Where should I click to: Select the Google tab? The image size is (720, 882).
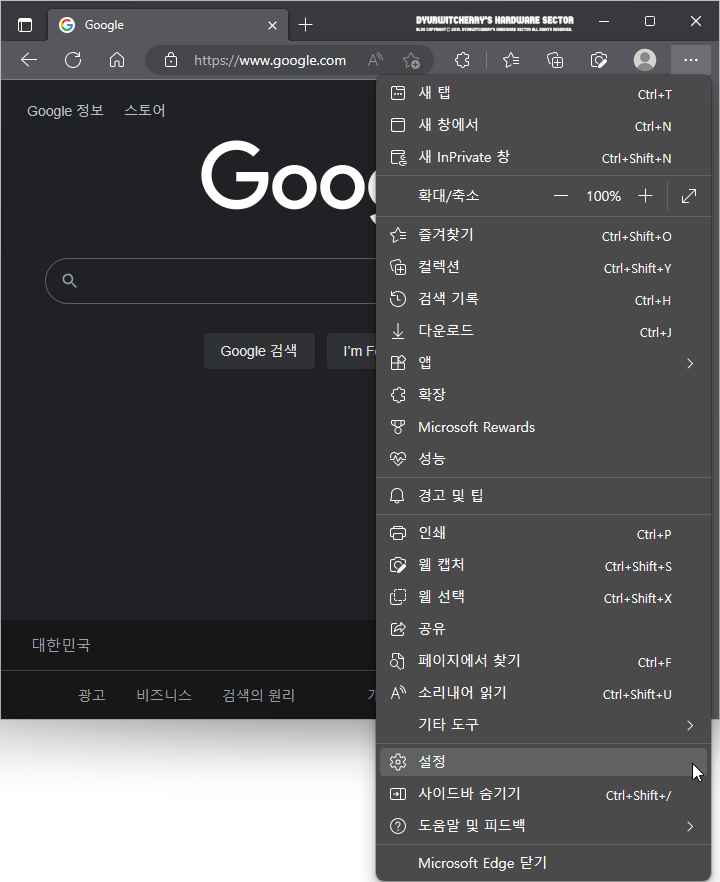coord(169,25)
